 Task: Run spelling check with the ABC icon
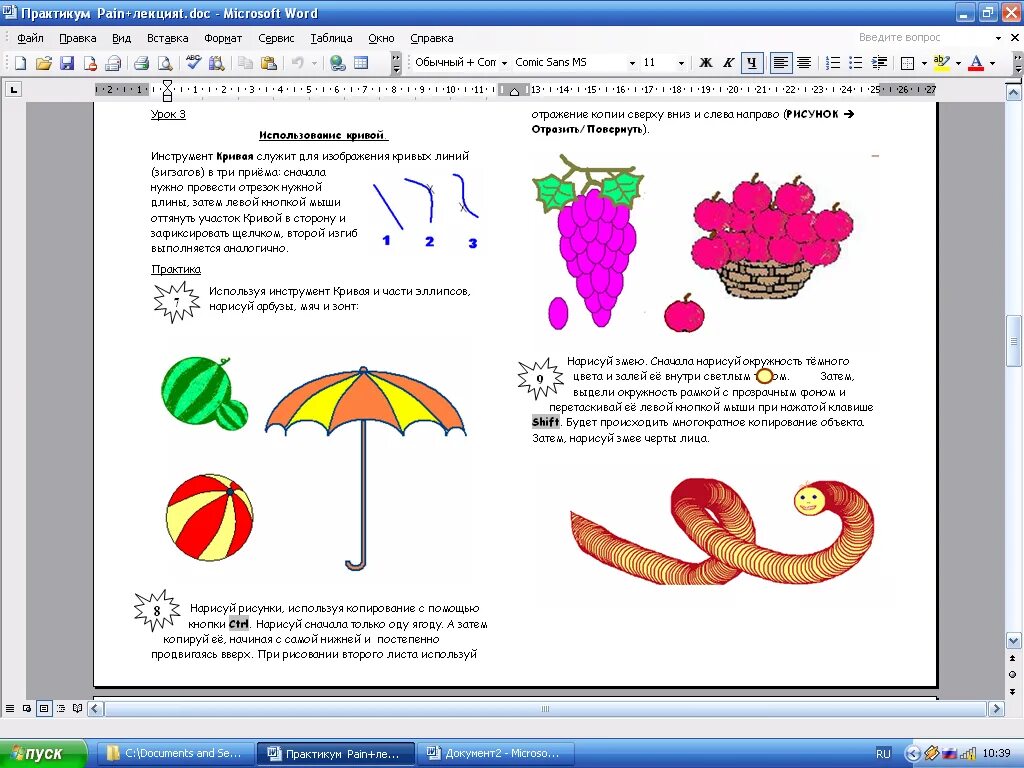(x=193, y=63)
